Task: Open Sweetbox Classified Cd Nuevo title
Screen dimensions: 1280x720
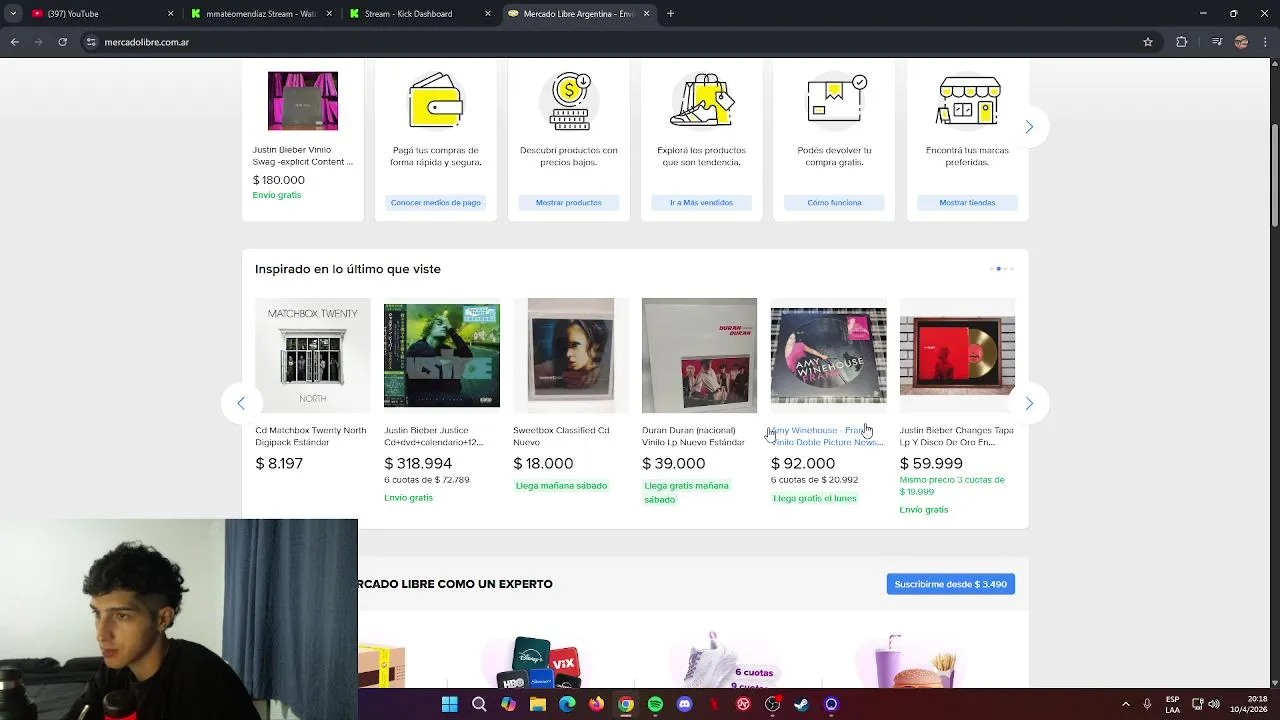Action: pyautogui.click(x=561, y=436)
